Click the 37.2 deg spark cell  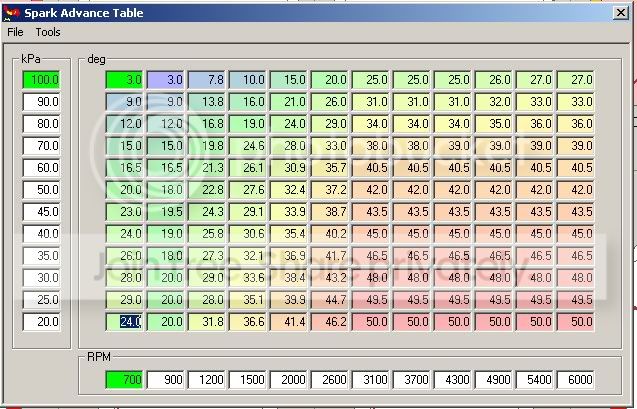click(329, 190)
